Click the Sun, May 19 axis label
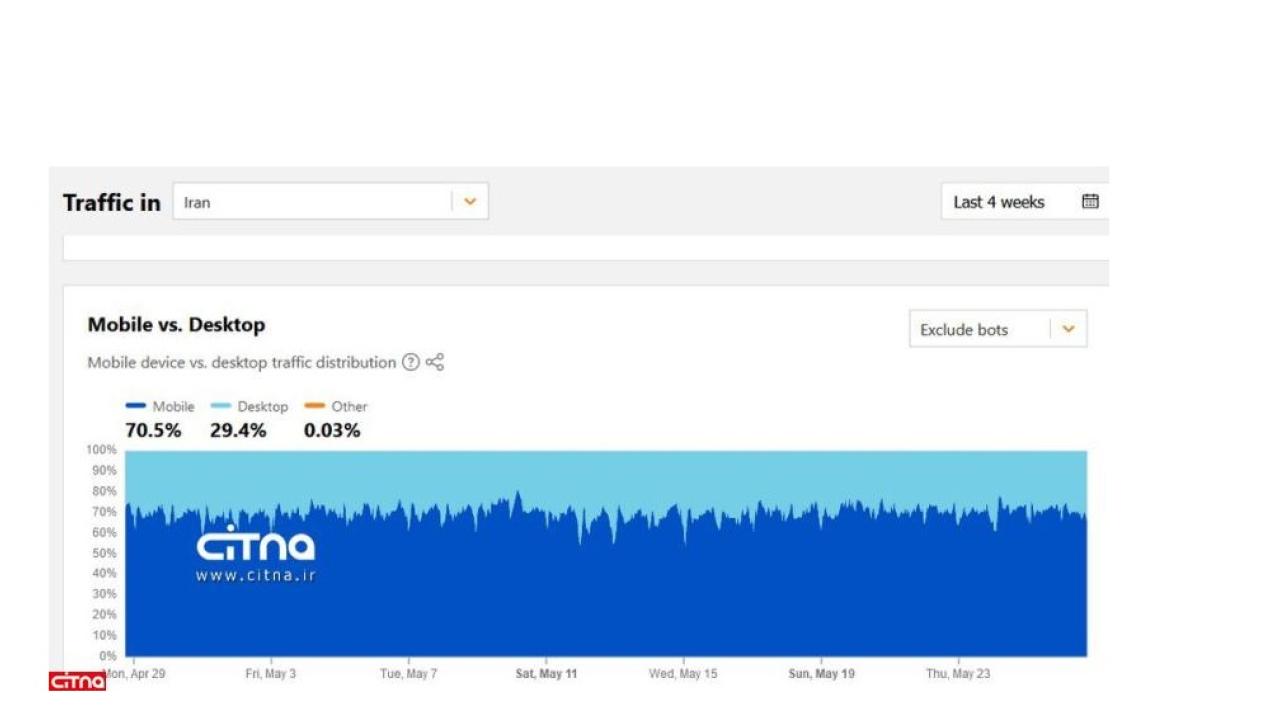The height and width of the screenshot is (720, 1280). [821, 674]
